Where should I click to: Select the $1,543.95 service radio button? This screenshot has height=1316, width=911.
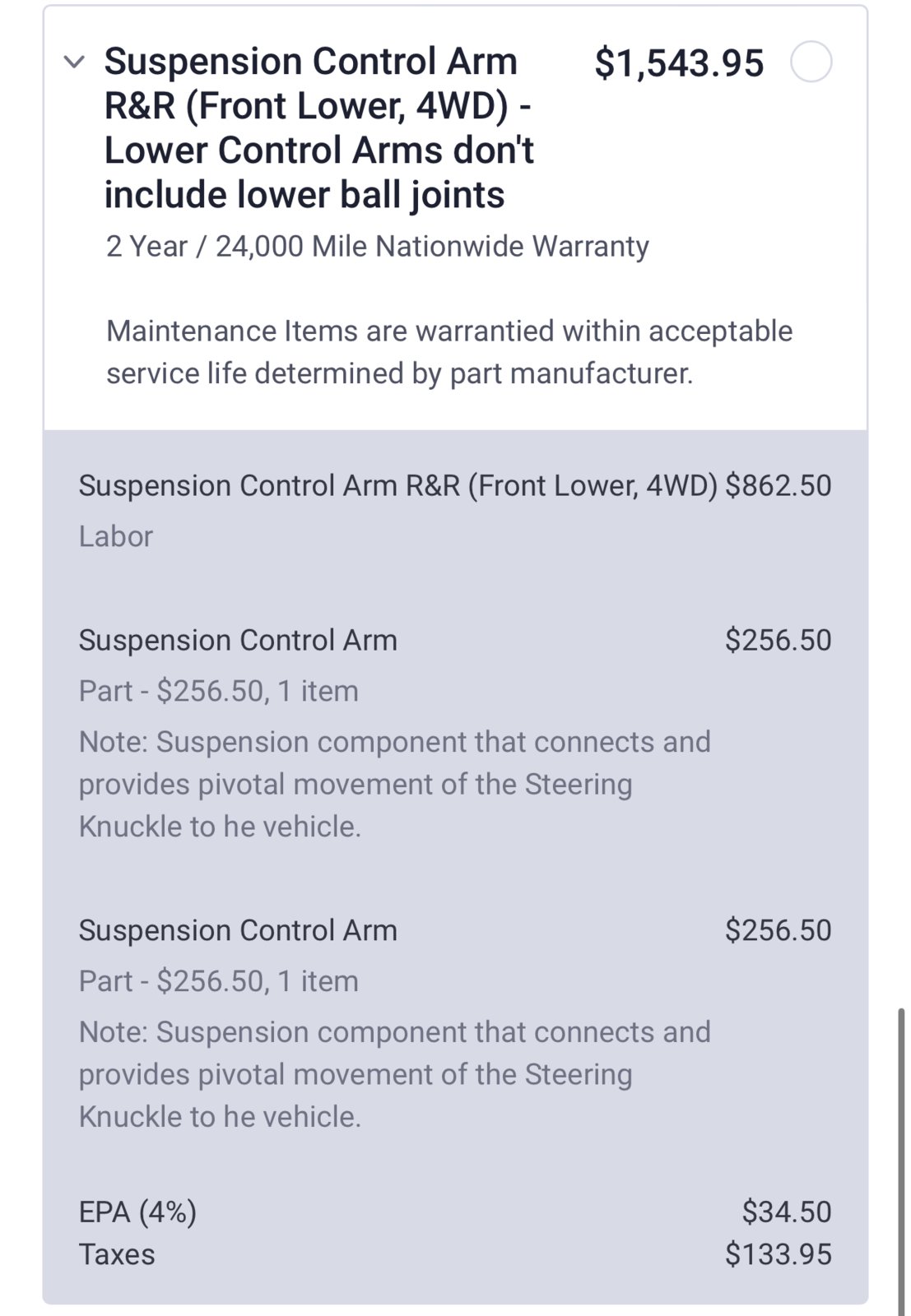click(811, 63)
